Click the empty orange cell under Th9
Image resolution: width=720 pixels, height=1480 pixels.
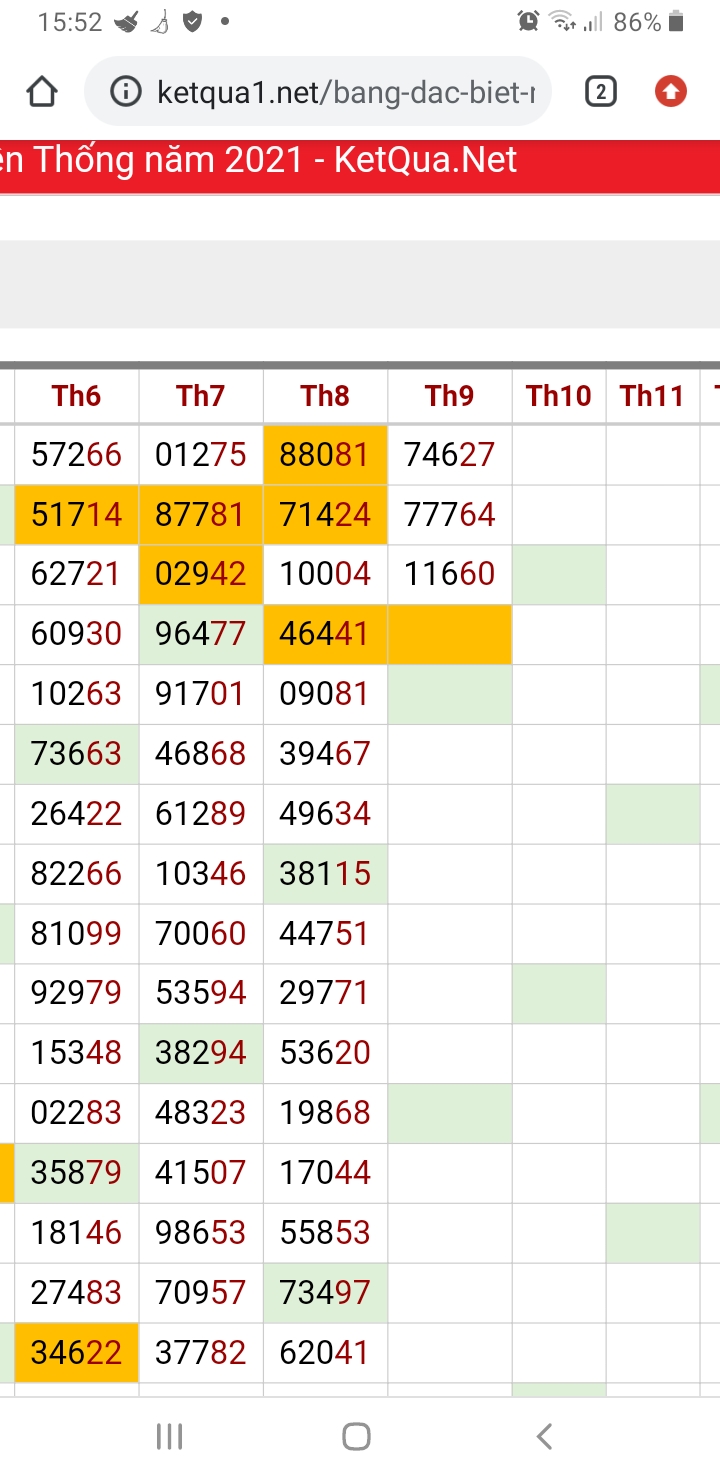coord(450,634)
